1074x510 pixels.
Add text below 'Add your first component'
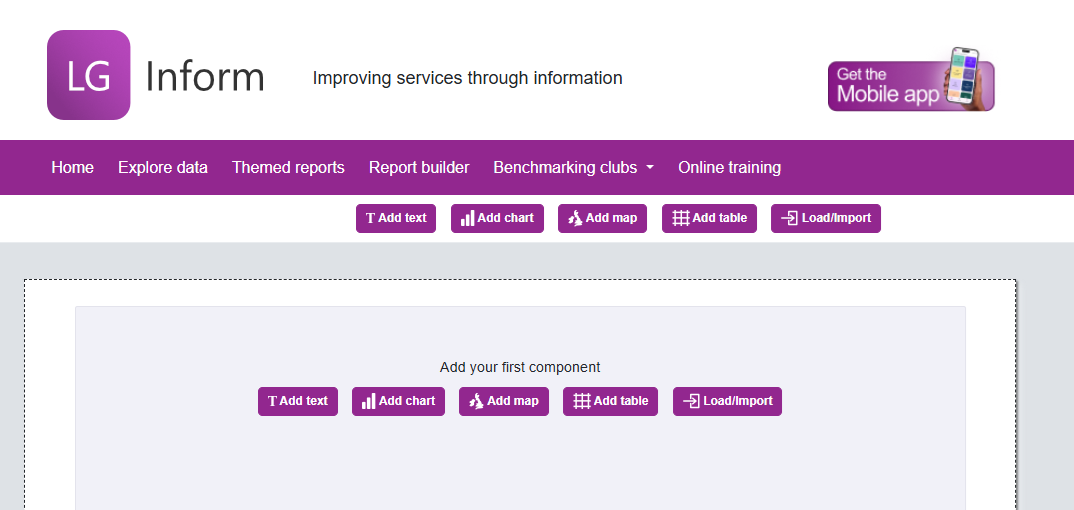[x=298, y=401]
